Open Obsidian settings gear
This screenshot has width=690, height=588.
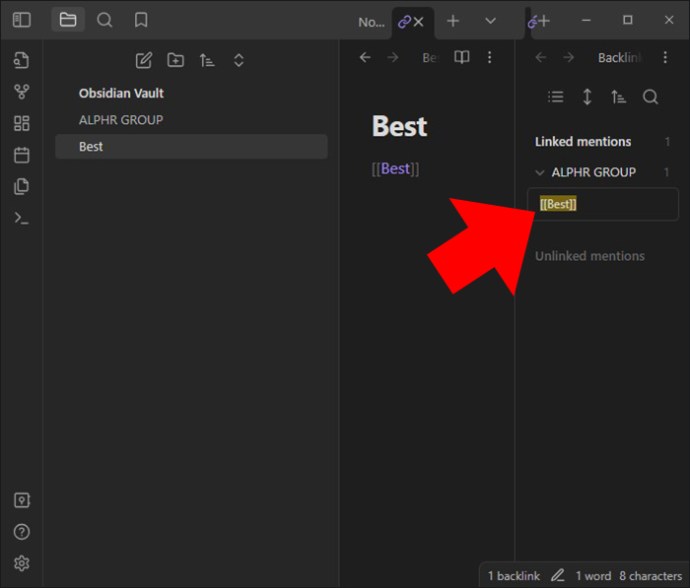(x=22, y=563)
